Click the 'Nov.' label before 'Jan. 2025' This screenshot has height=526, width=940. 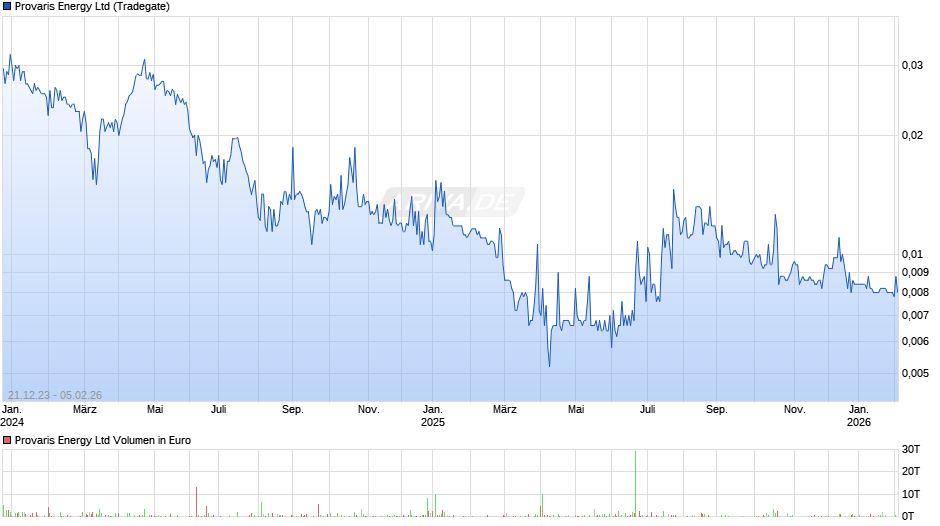point(369,410)
